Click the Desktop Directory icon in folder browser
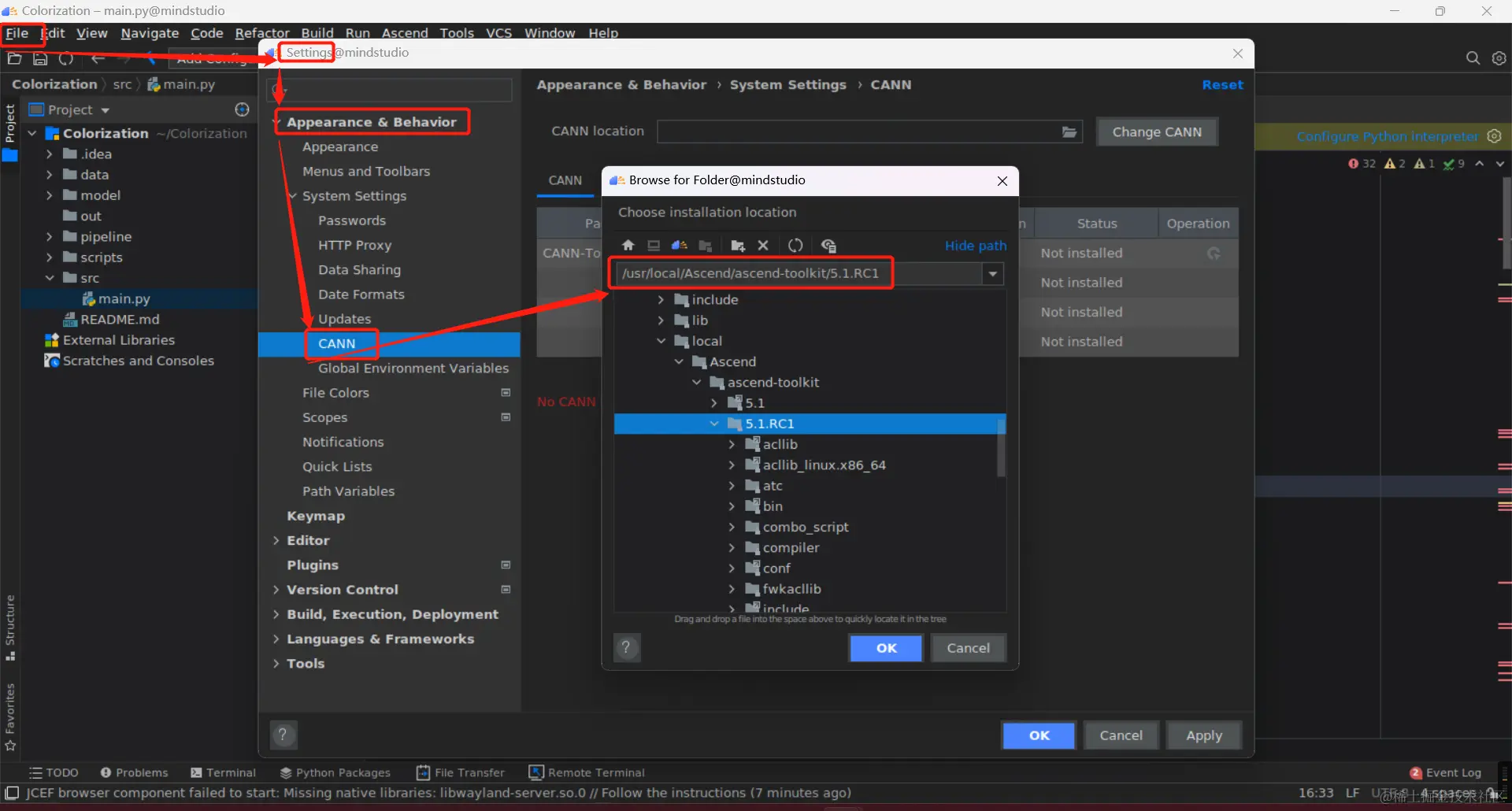 (x=654, y=246)
